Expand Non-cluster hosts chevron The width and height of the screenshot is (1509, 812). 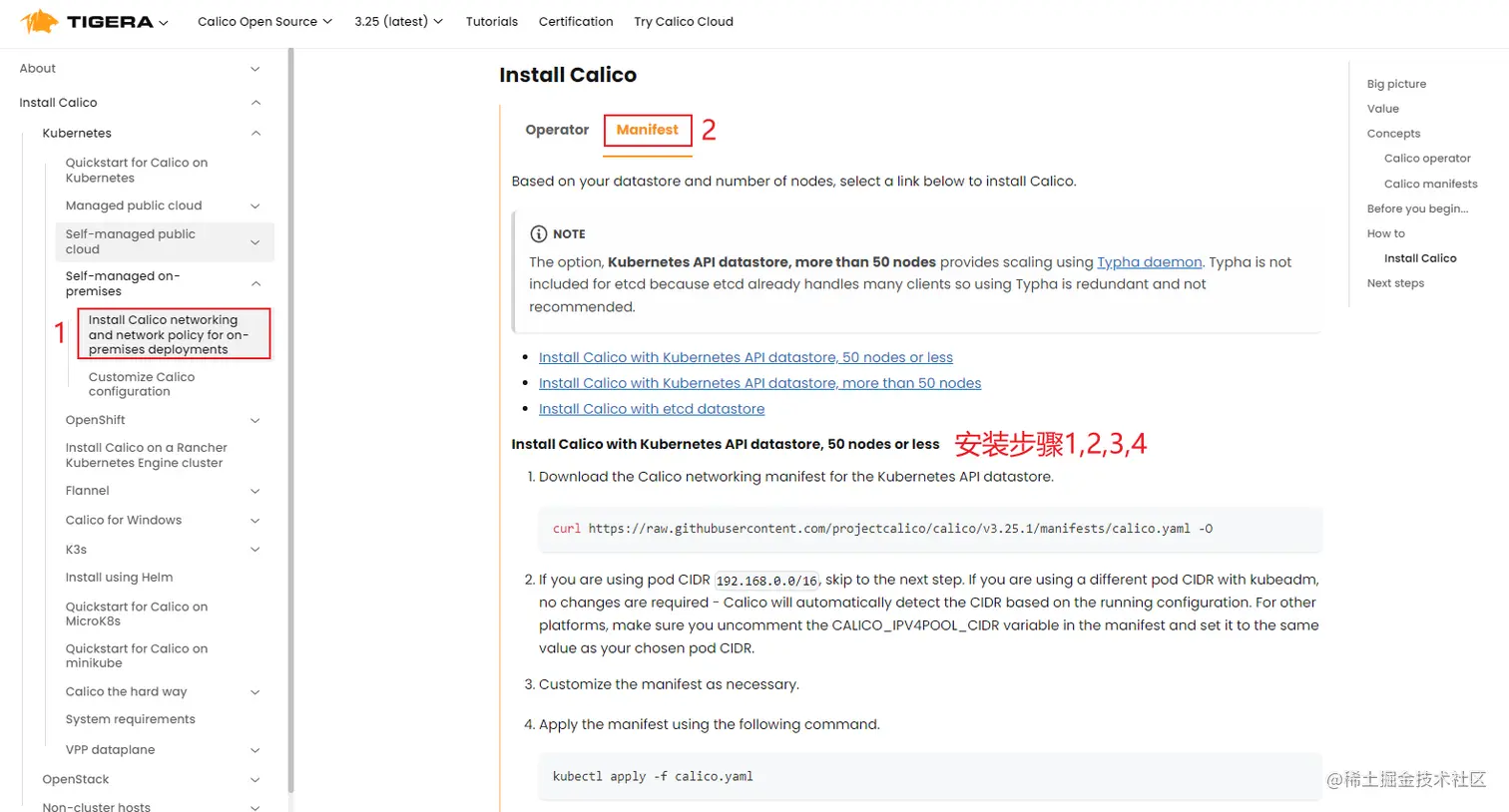(x=255, y=807)
